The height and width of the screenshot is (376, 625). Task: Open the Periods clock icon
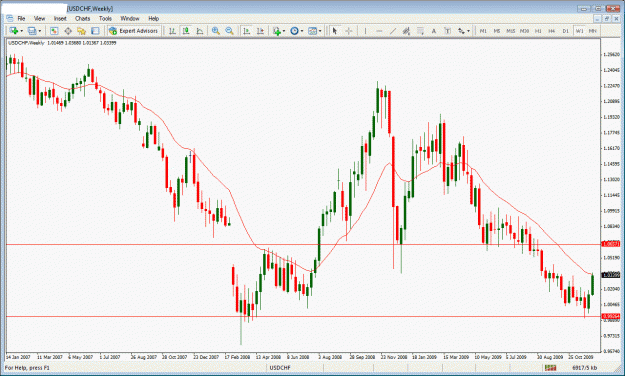[295, 31]
